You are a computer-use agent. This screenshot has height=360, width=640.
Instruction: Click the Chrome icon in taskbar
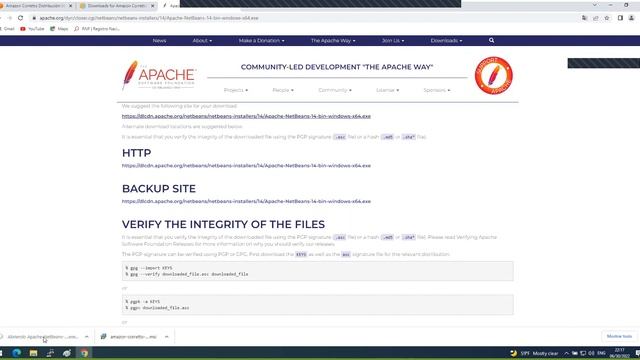(x=84, y=353)
